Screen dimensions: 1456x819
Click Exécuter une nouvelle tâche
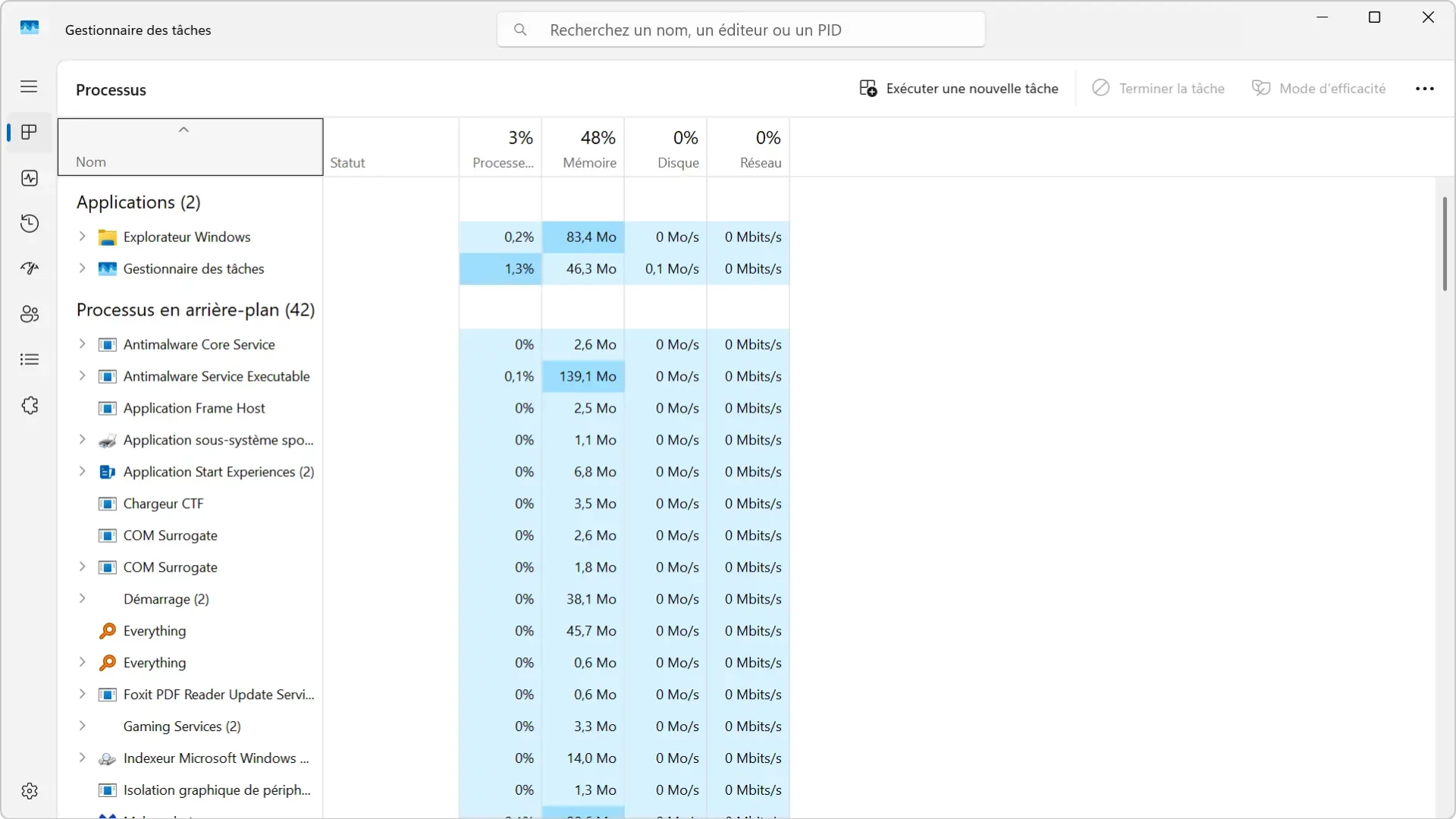[x=959, y=89]
